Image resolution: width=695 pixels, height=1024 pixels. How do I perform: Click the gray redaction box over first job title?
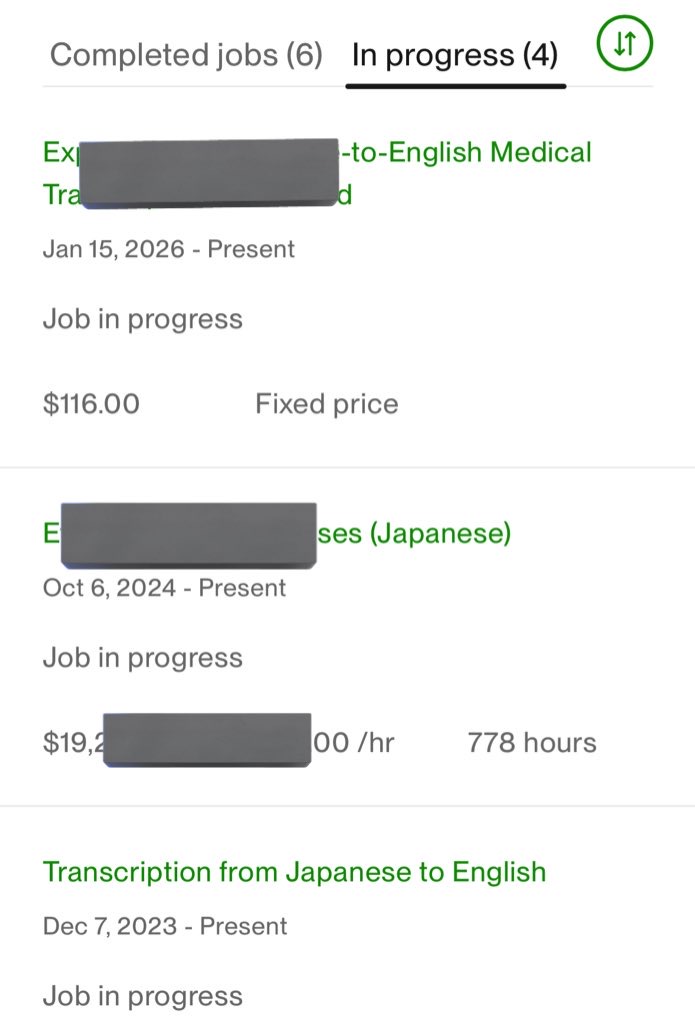(x=208, y=173)
